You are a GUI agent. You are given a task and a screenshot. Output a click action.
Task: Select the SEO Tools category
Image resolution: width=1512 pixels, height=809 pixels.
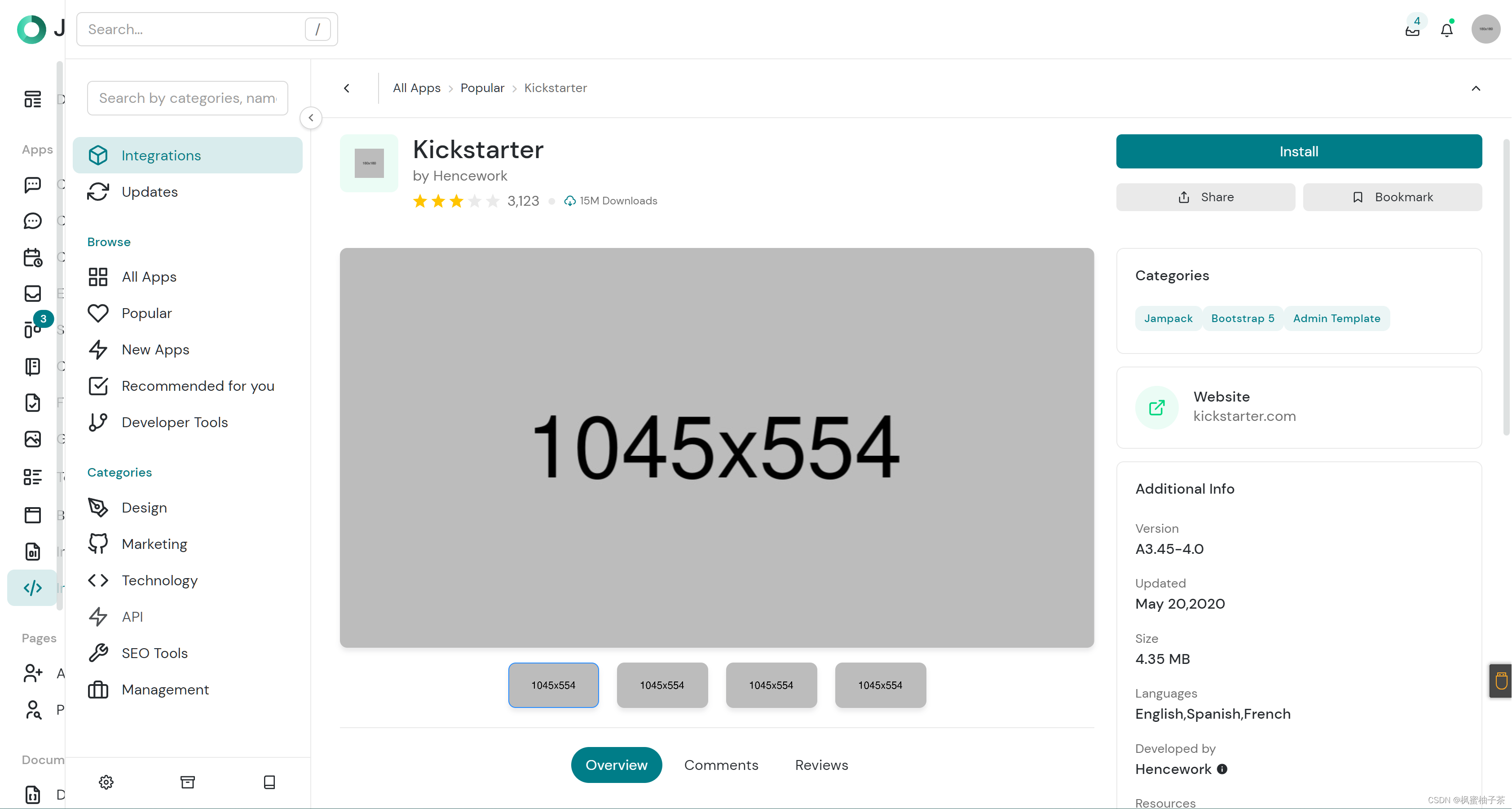[x=188, y=654]
